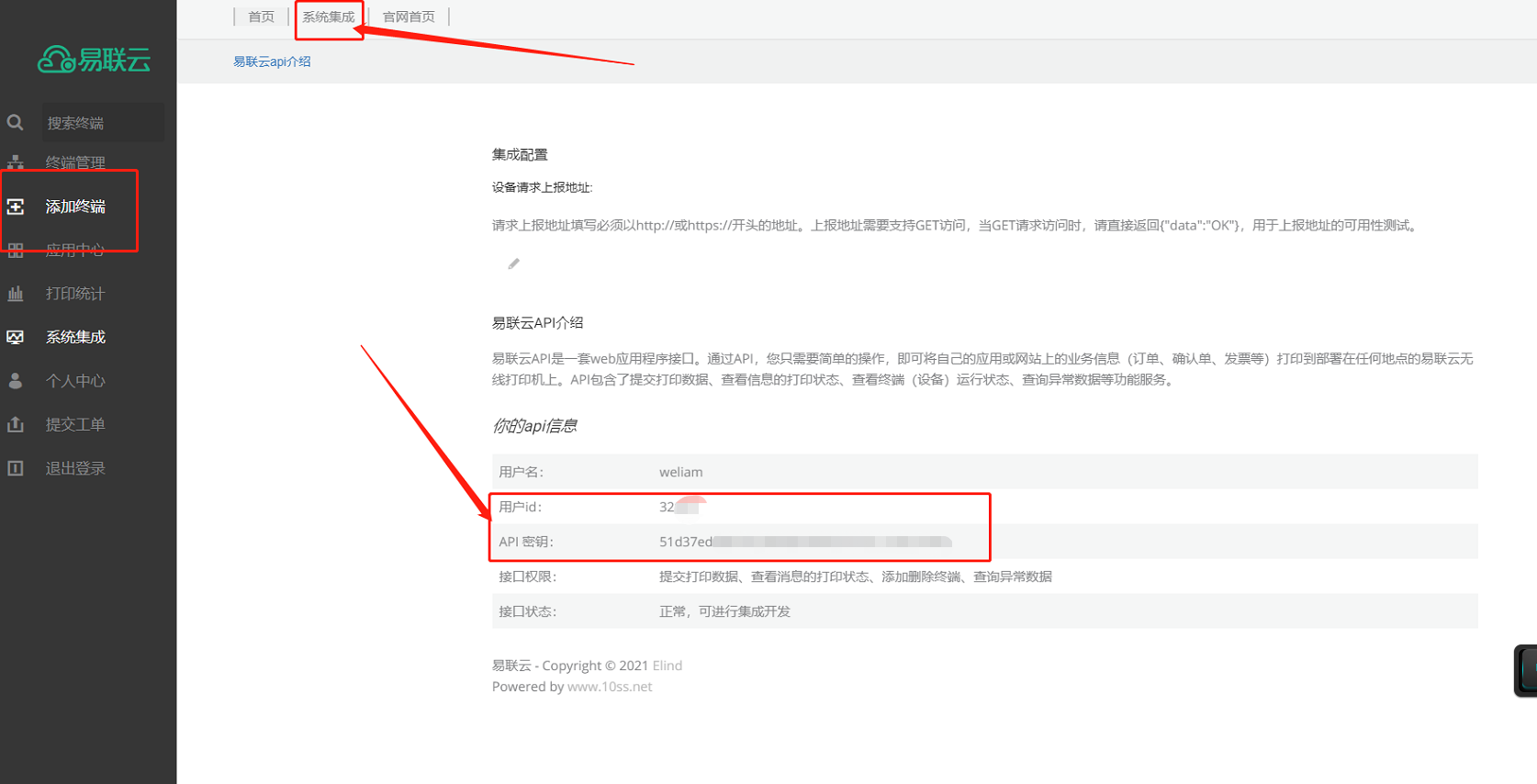Open 打印统计 in the sidebar
Viewport: 1537px width, 784px height.
pos(75,294)
